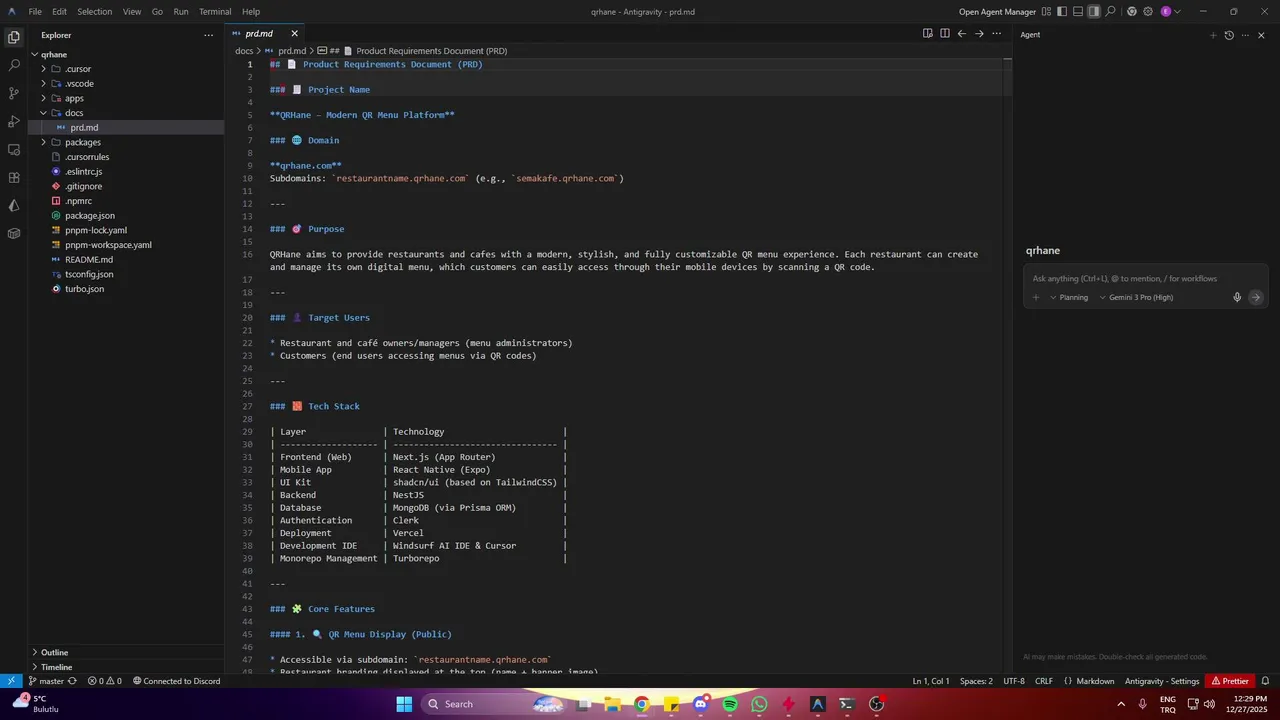The width and height of the screenshot is (1280, 720).
Task: Open the Extensions view
Action: 14,177
